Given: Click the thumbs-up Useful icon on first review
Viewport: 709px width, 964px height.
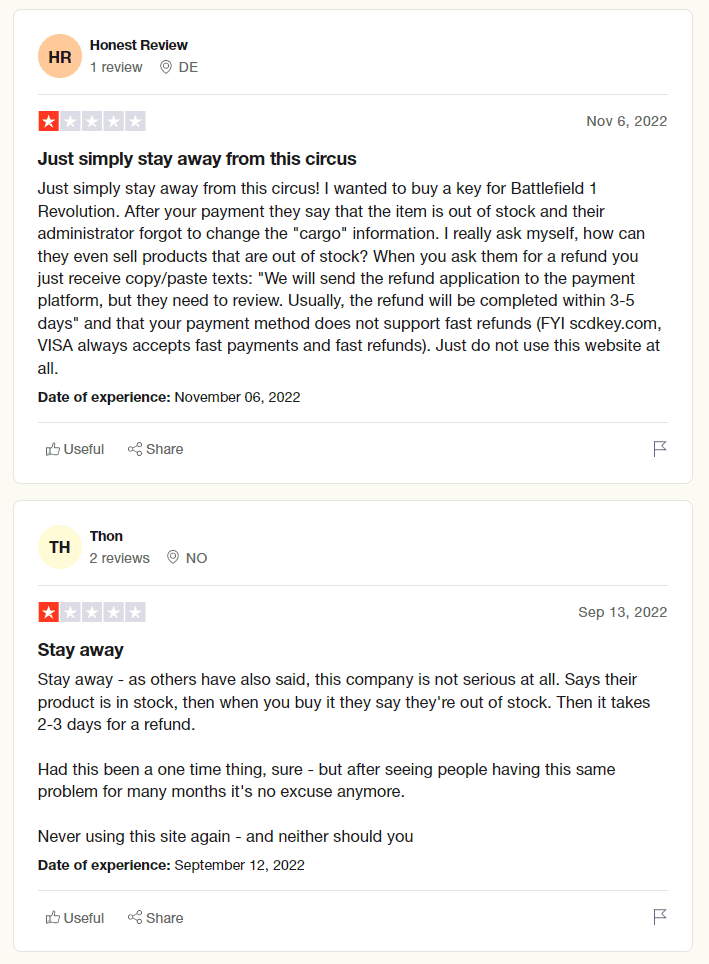Looking at the screenshot, I should point(54,448).
